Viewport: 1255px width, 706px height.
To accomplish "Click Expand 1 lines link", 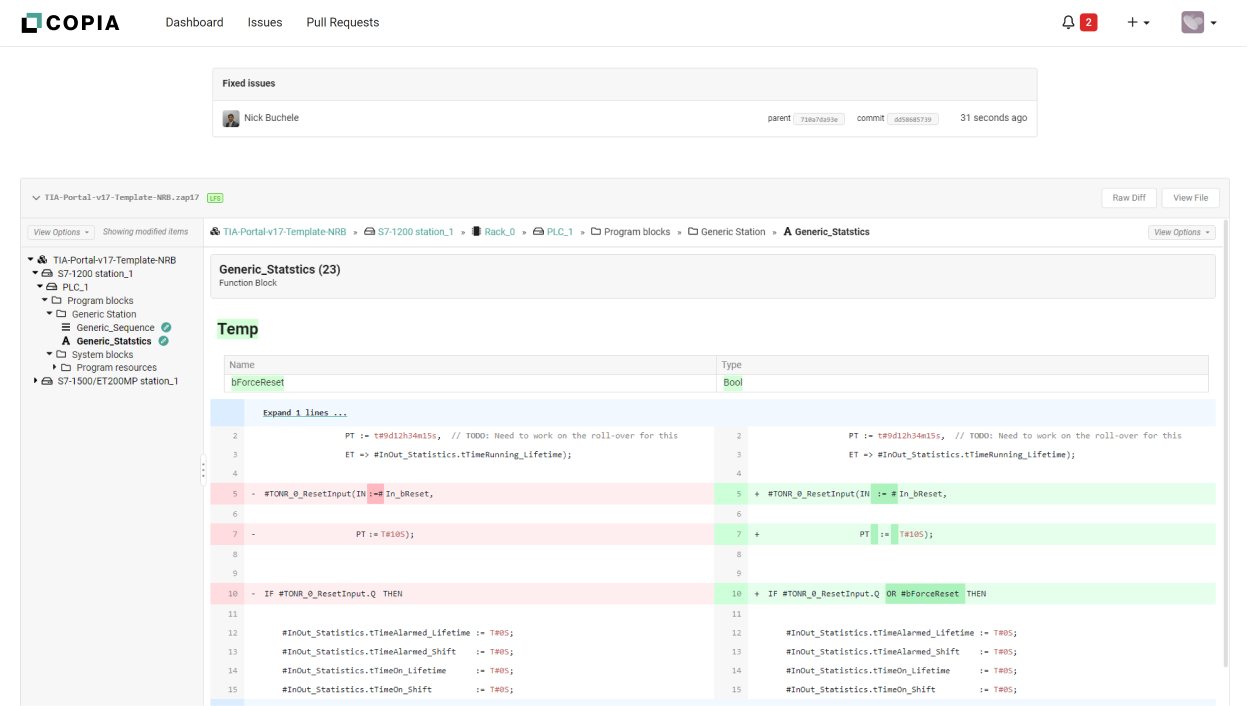I will (x=305, y=413).
